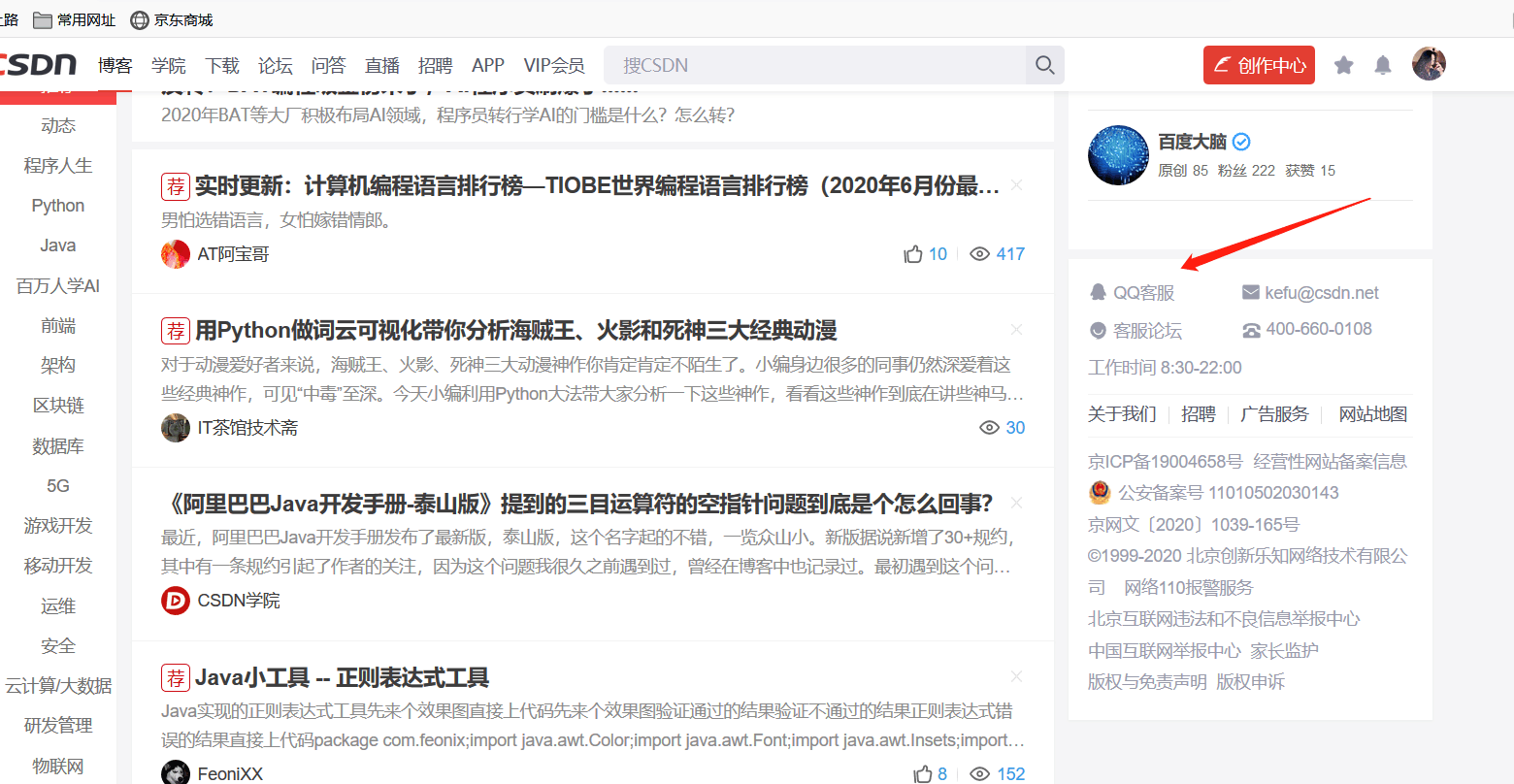This screenshot has height=784, width=1514.
Task: Open 京东商城 bookmark
Action: pos(172,19)
